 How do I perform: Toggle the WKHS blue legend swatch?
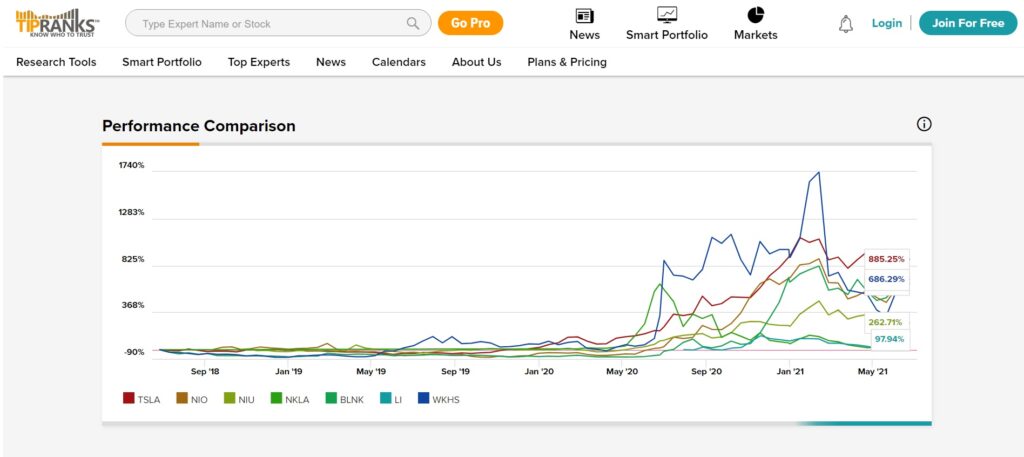coord(423,398)
